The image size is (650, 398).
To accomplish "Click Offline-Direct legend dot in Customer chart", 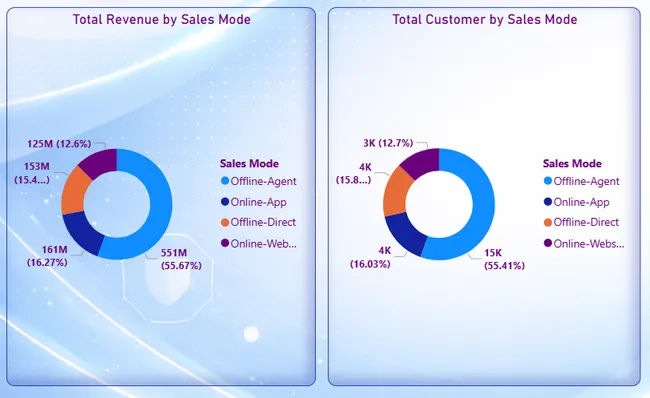I will 548,223.
